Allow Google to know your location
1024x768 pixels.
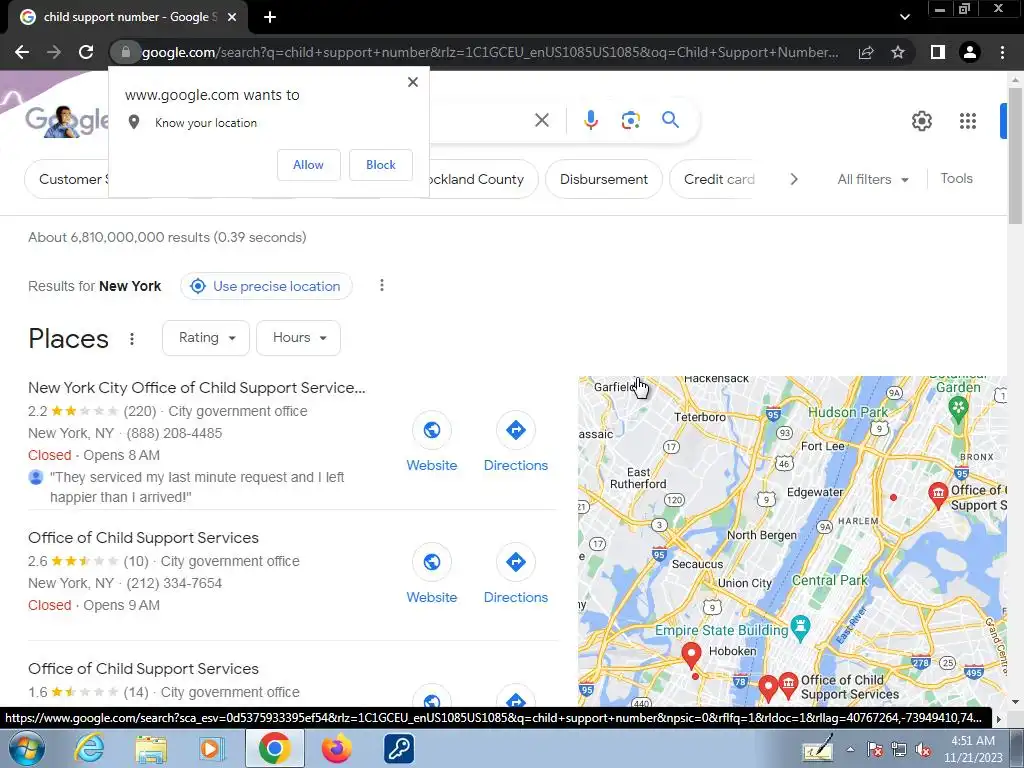308,165
